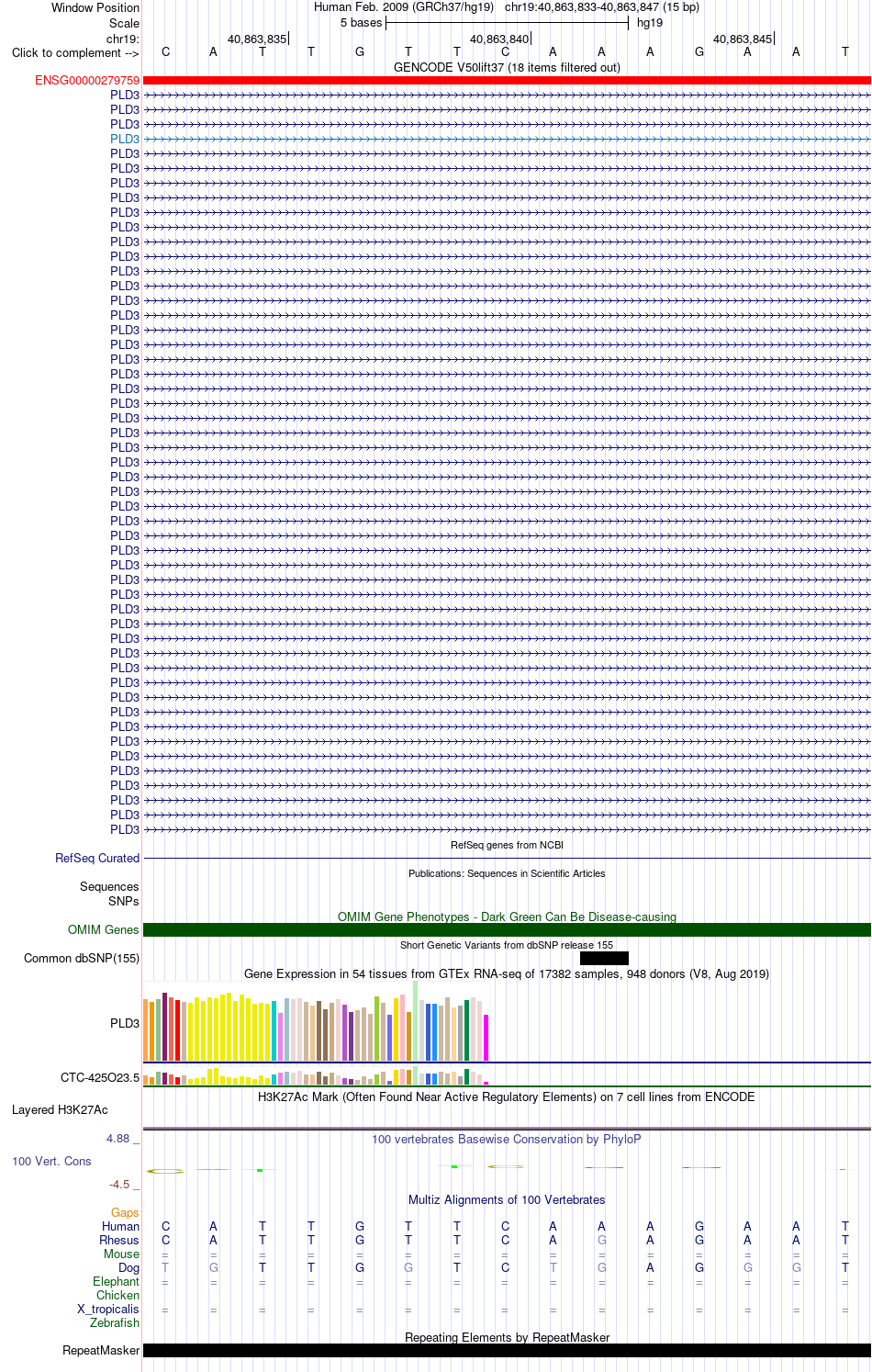Screen dimensions: 872x1372
Task: Open the OMIM Genes track label
Action: click(x=104, y=930)
